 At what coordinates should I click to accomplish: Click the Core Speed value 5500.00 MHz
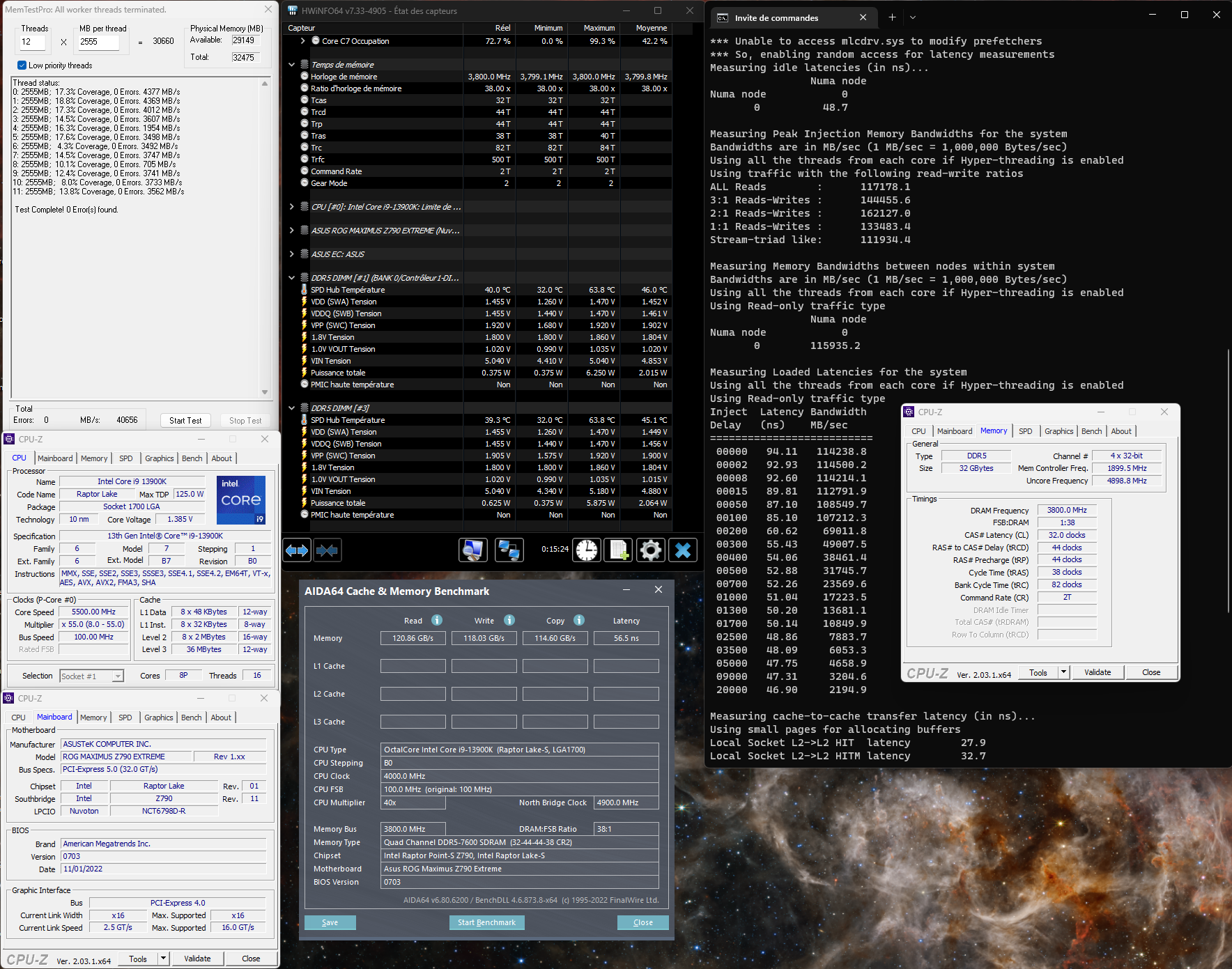pyautogui.click(x=94, y=612)
